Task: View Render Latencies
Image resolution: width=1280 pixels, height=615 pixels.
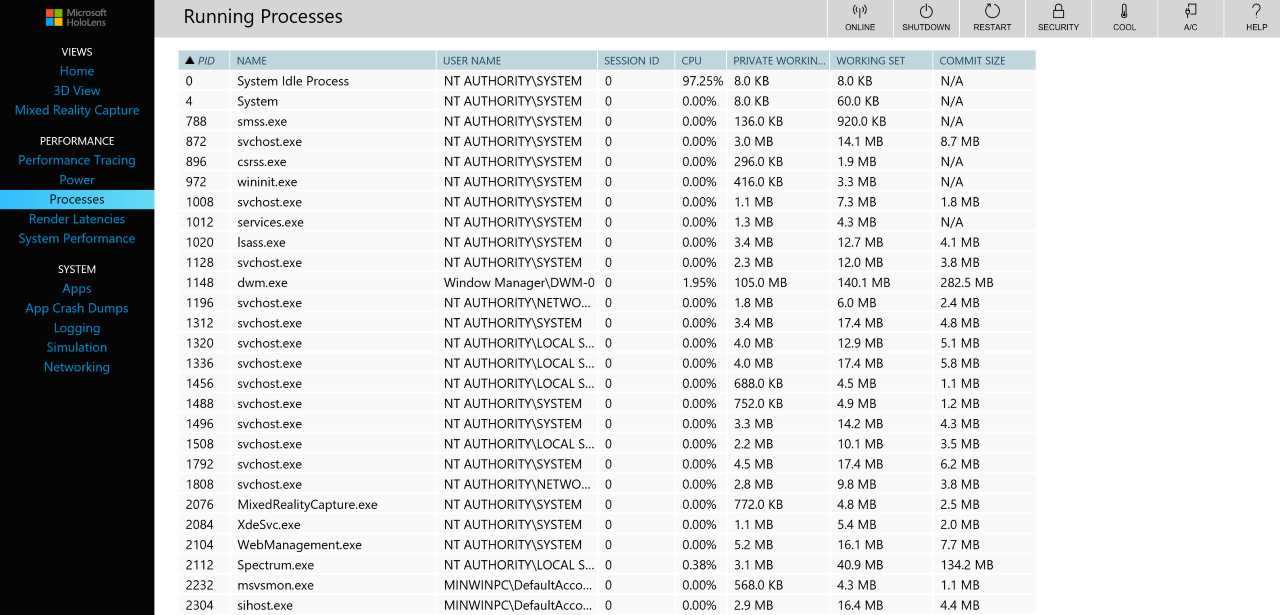Action: [x=76, y=219]
